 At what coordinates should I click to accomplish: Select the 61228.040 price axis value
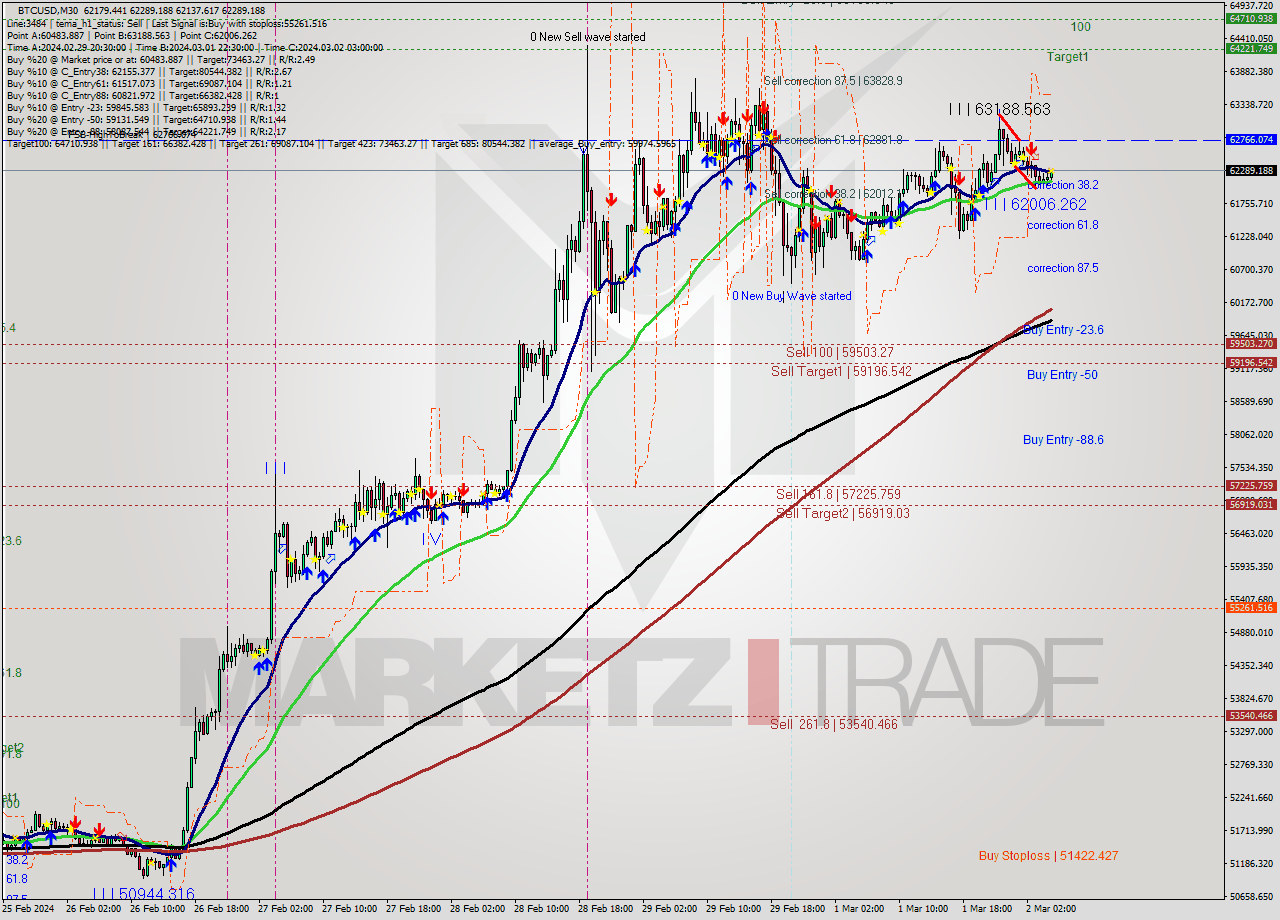click(1251, 236)
